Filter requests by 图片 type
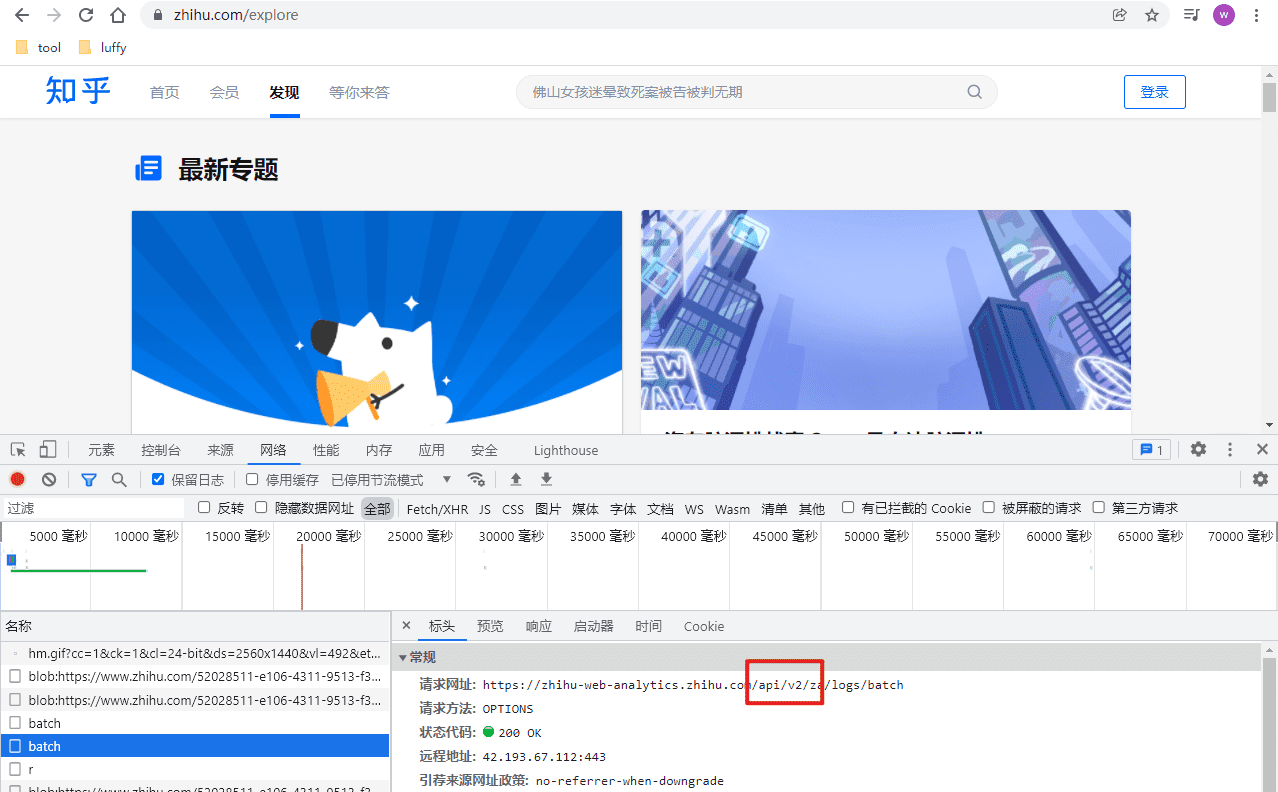 pos(548,509)
